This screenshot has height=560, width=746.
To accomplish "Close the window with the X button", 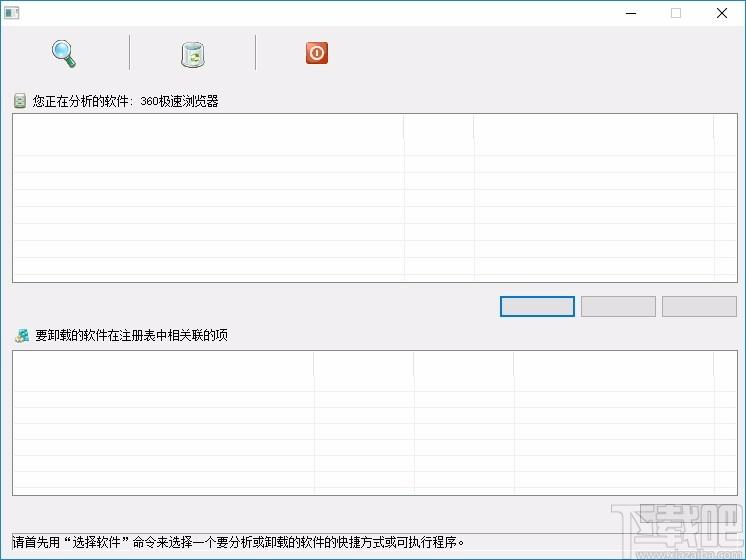I will pyautogui.click(x=722, y=13).
